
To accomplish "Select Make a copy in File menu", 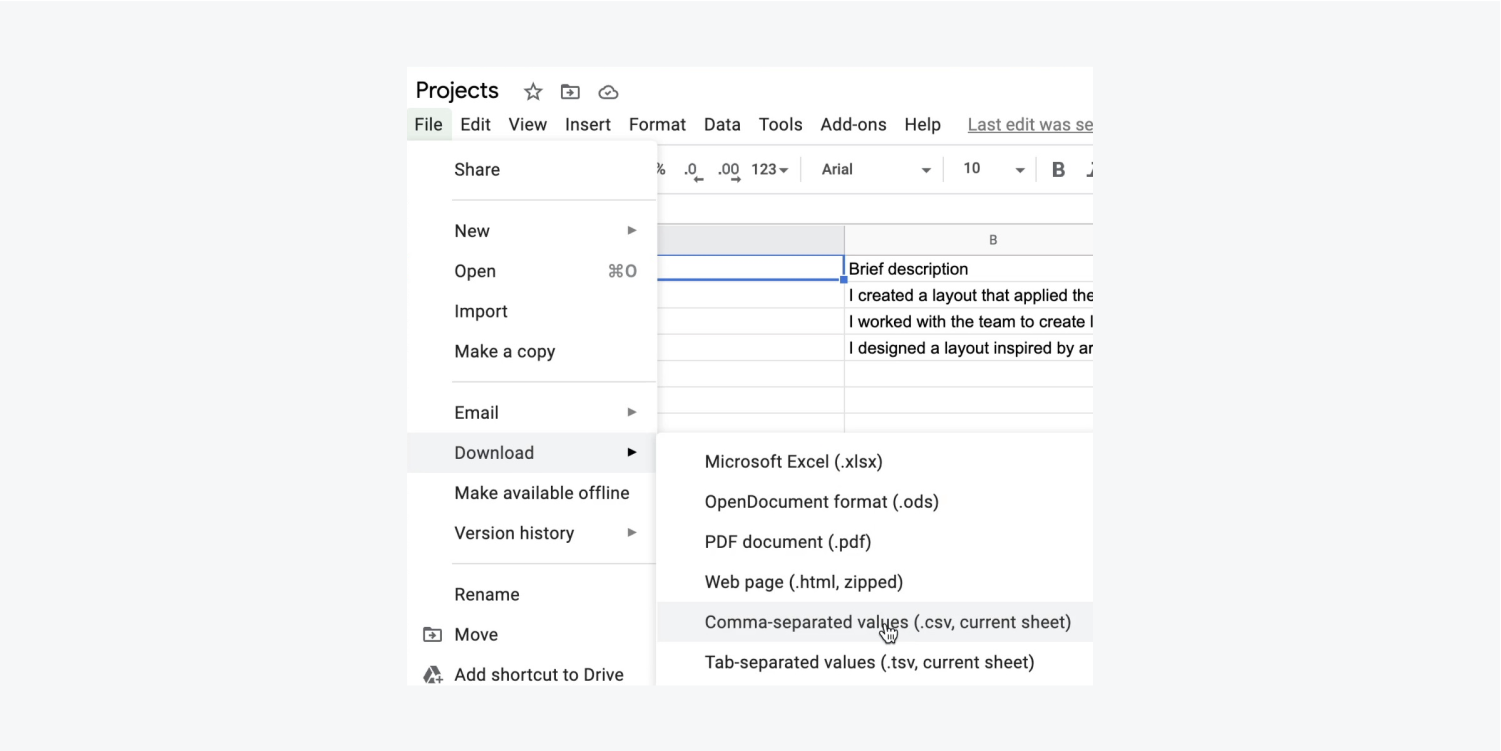I will point(504,352).
